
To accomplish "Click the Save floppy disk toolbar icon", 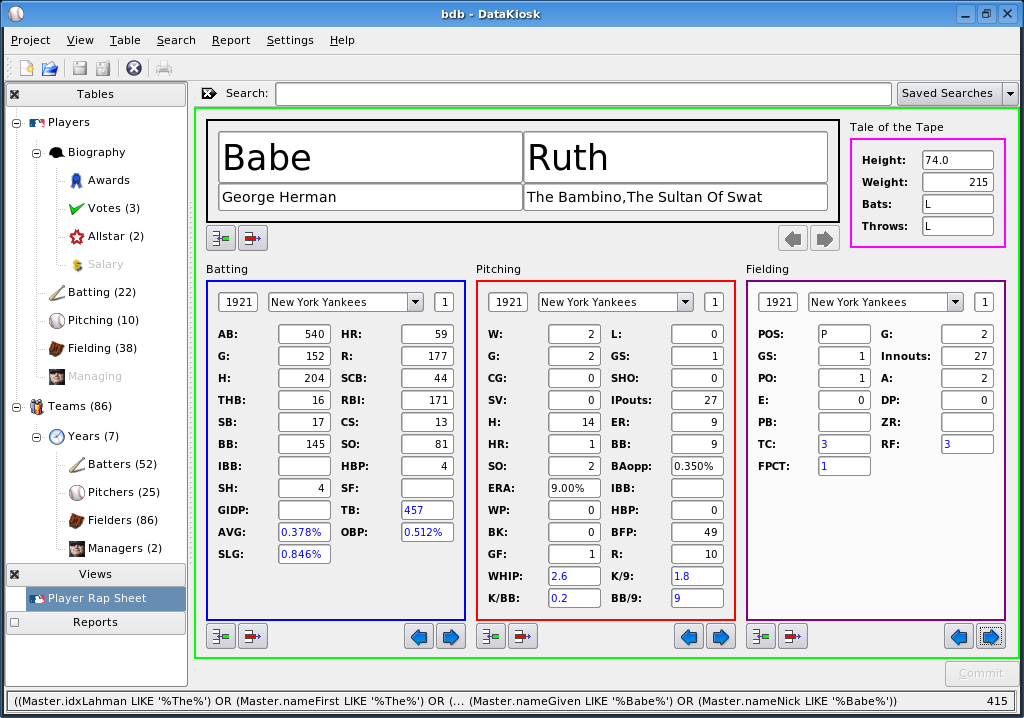I will pos(80,68).
